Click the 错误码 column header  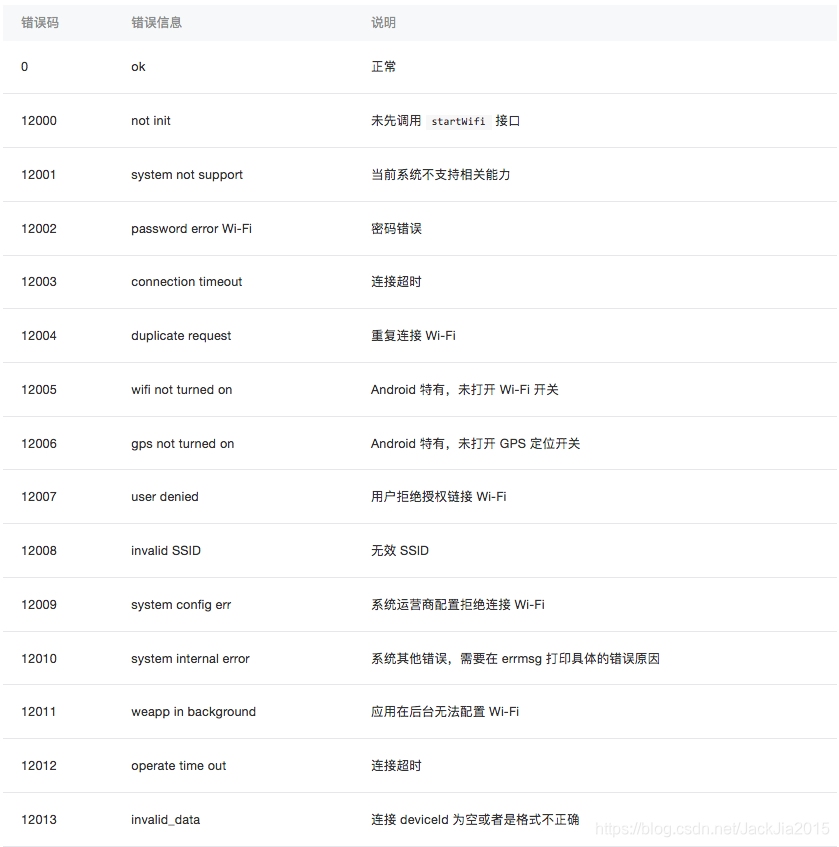click(x=40, y=23)
